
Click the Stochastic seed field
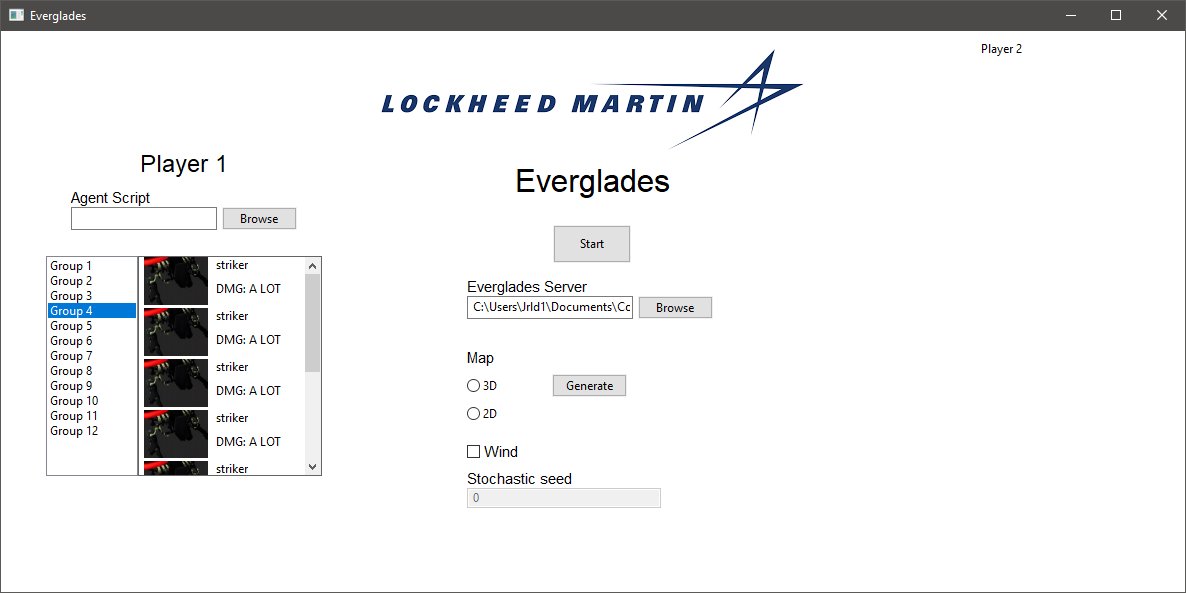(564, 498)
